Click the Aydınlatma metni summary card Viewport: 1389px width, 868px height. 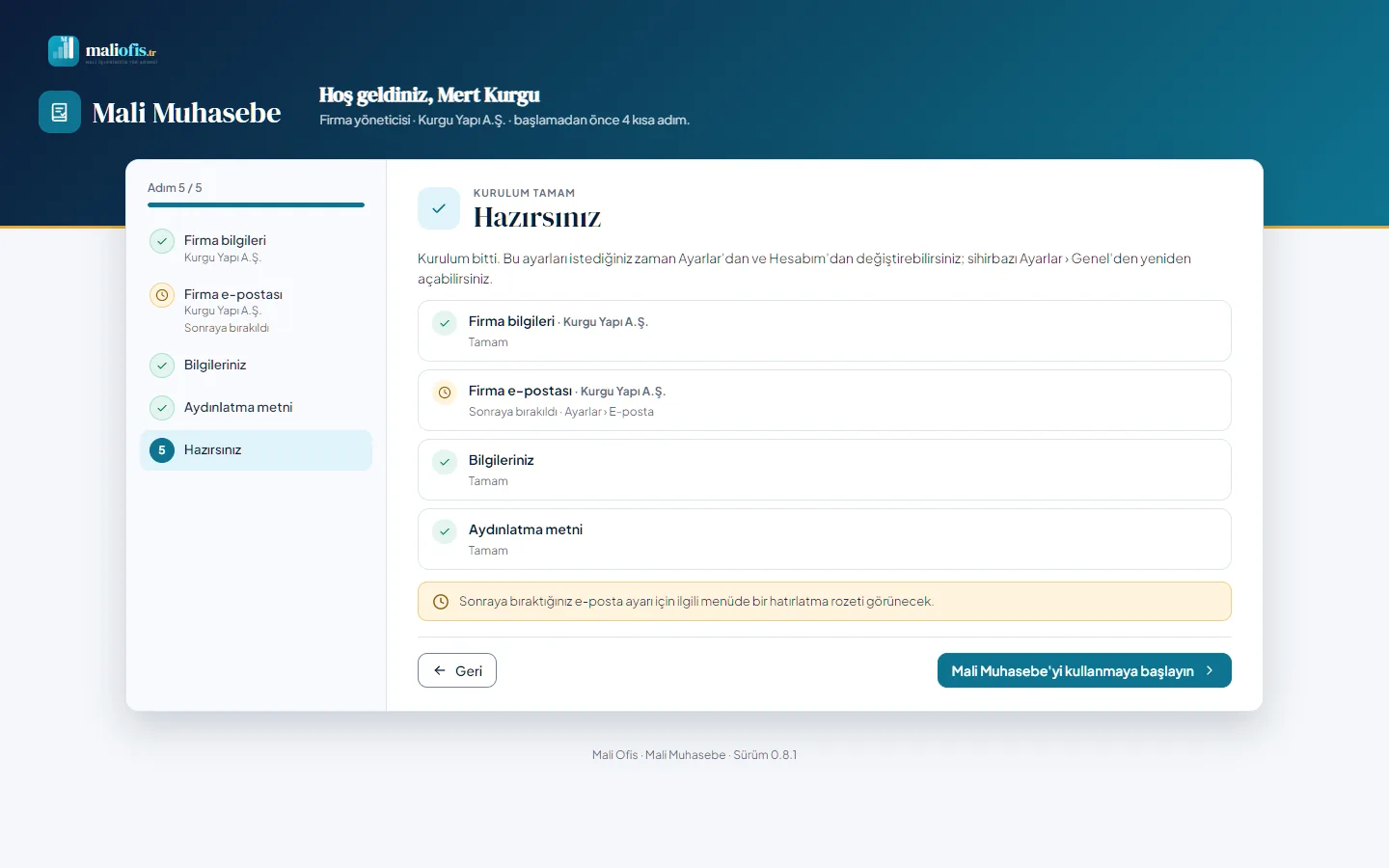tap(825, 539)
